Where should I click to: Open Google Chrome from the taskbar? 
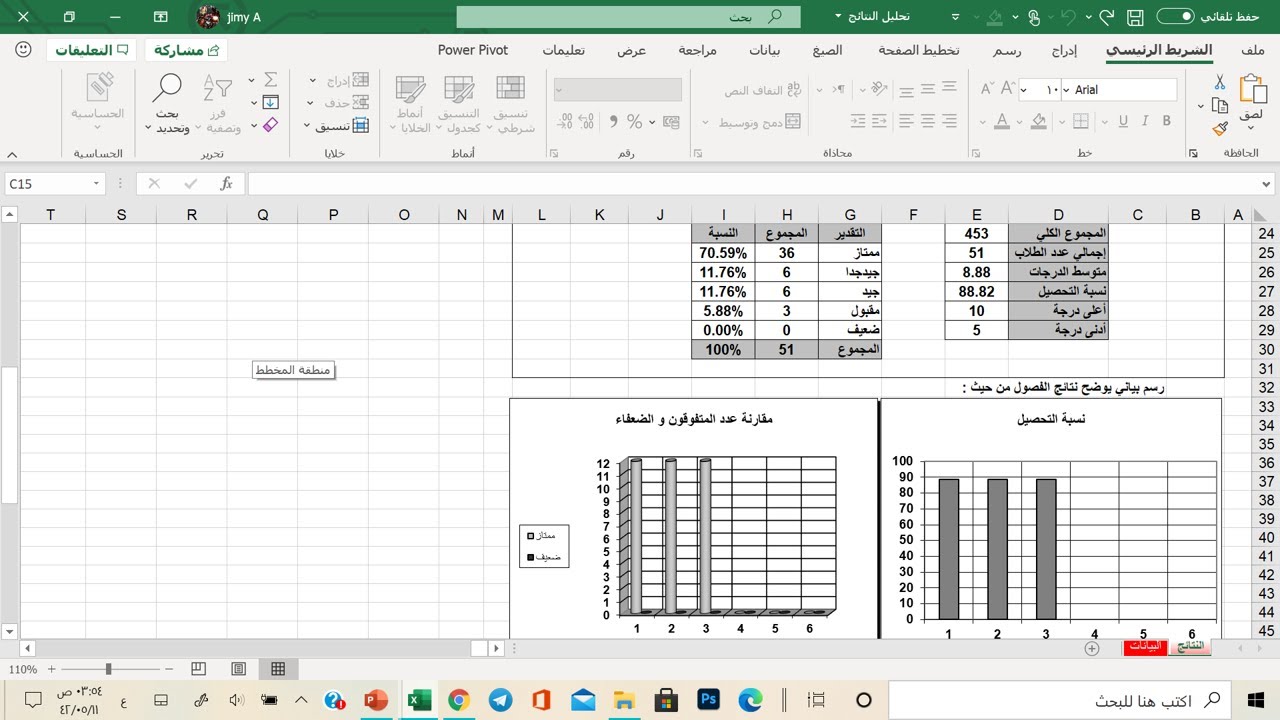pyautogui.click(x=459, y=699)
